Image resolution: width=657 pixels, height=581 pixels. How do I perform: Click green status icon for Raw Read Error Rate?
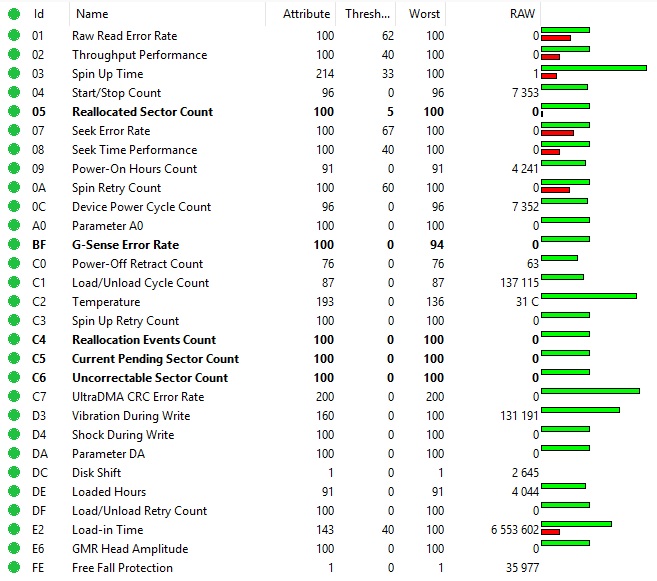point(13,36)
